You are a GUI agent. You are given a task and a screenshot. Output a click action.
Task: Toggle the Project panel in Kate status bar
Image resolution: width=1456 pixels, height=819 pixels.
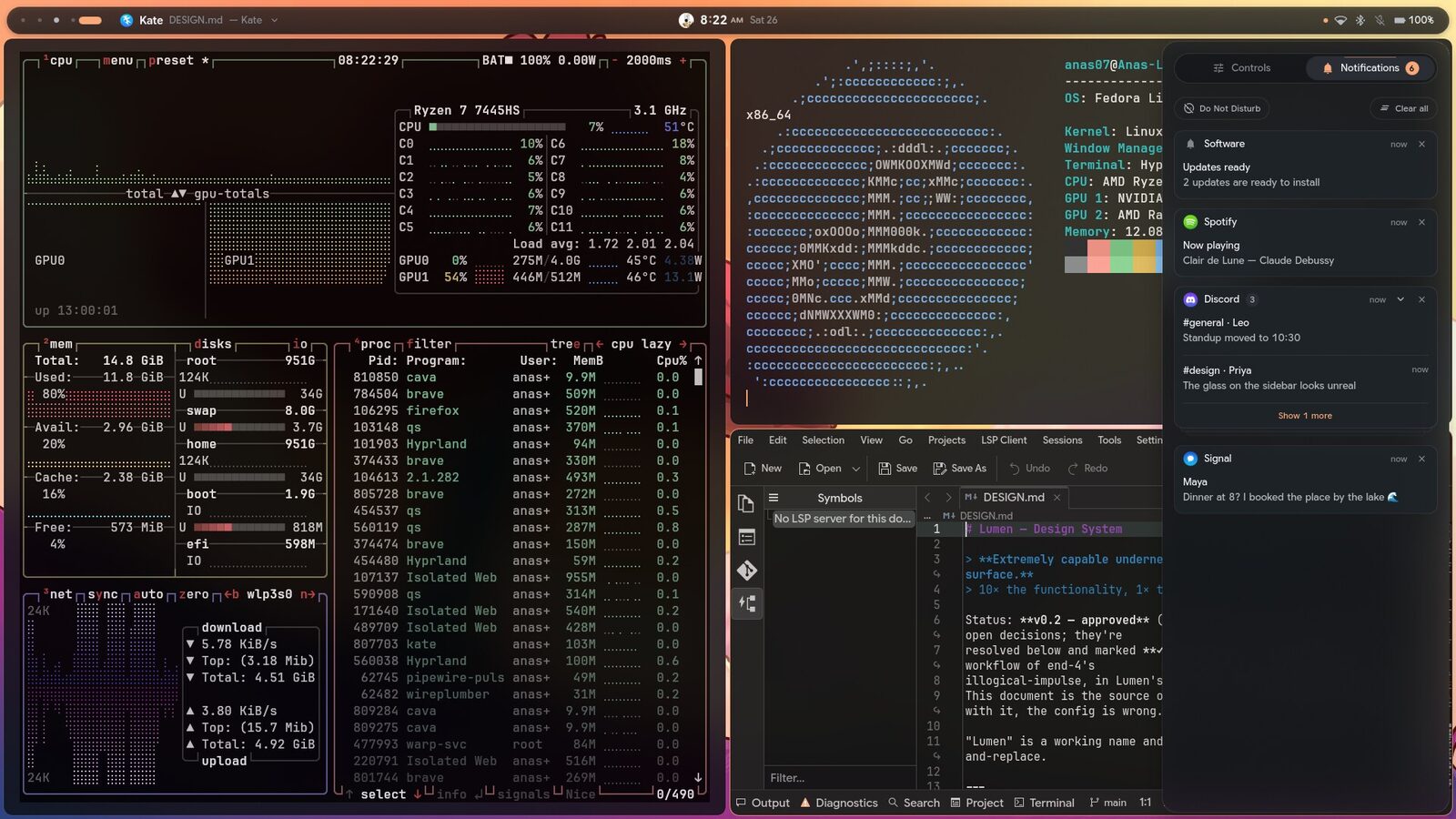pyautogui.click(x=976, y=803)
